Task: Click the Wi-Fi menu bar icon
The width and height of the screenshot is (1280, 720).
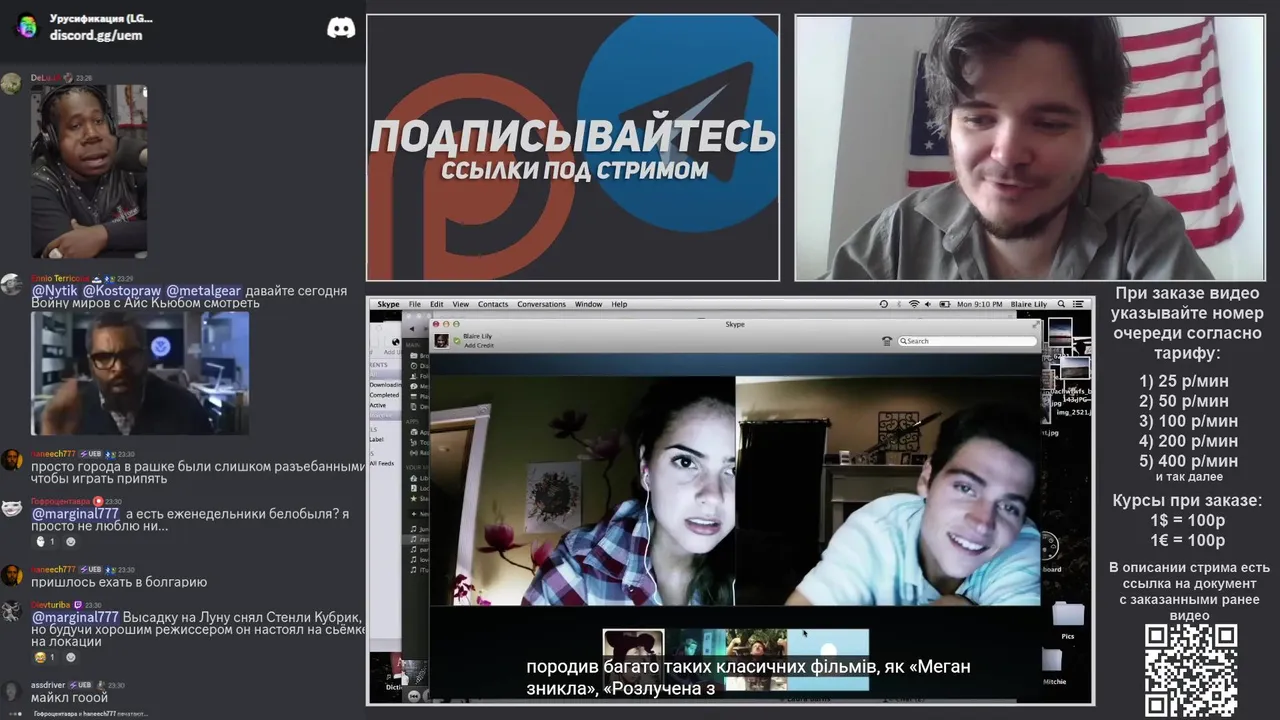Action: click(913, 304)
